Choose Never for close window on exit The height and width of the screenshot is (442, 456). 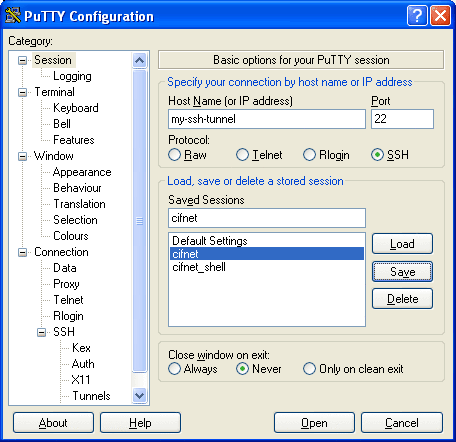[x=242, y=369]
